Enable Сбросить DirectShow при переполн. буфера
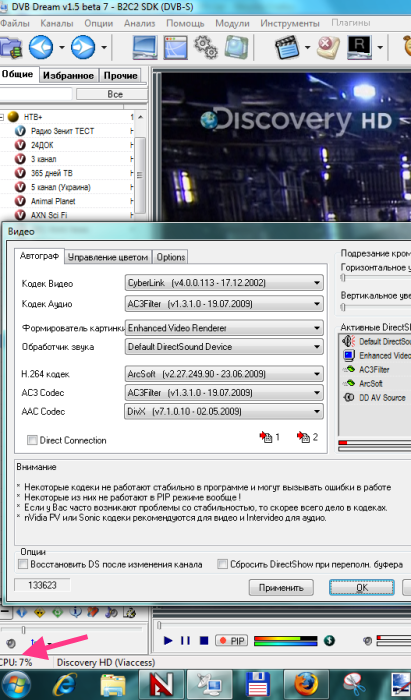 (x=222, y=564)
